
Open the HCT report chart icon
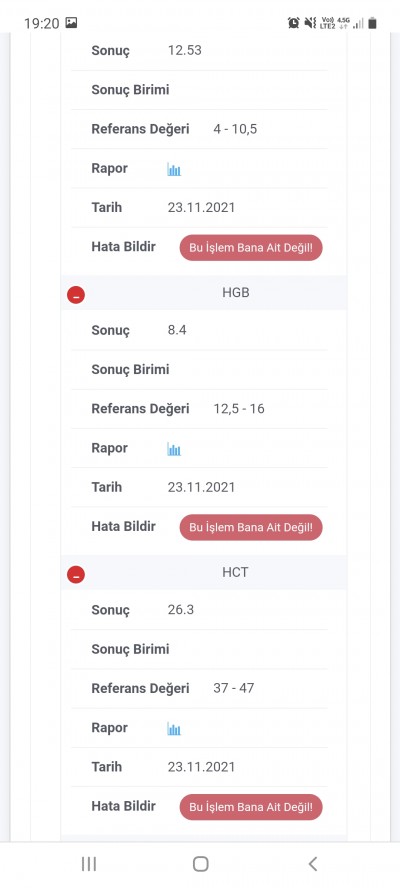tap(174, 729)
